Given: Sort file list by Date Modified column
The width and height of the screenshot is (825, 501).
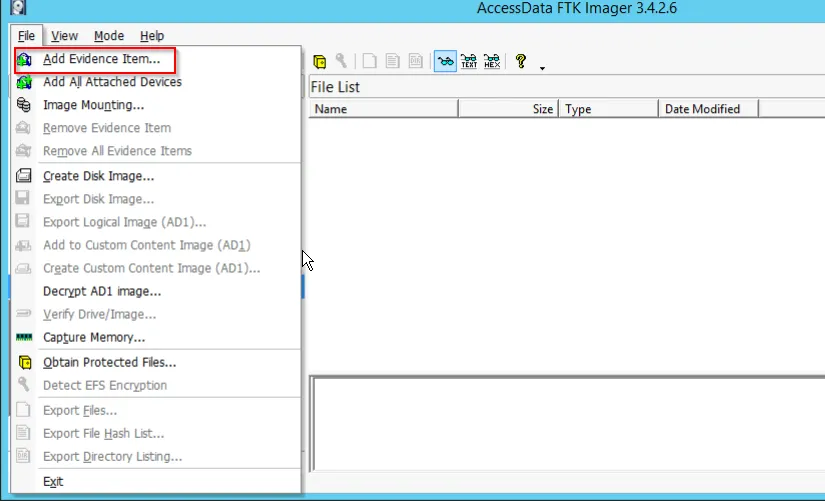Looking at the screenshot, I should (x=707, y=109).
